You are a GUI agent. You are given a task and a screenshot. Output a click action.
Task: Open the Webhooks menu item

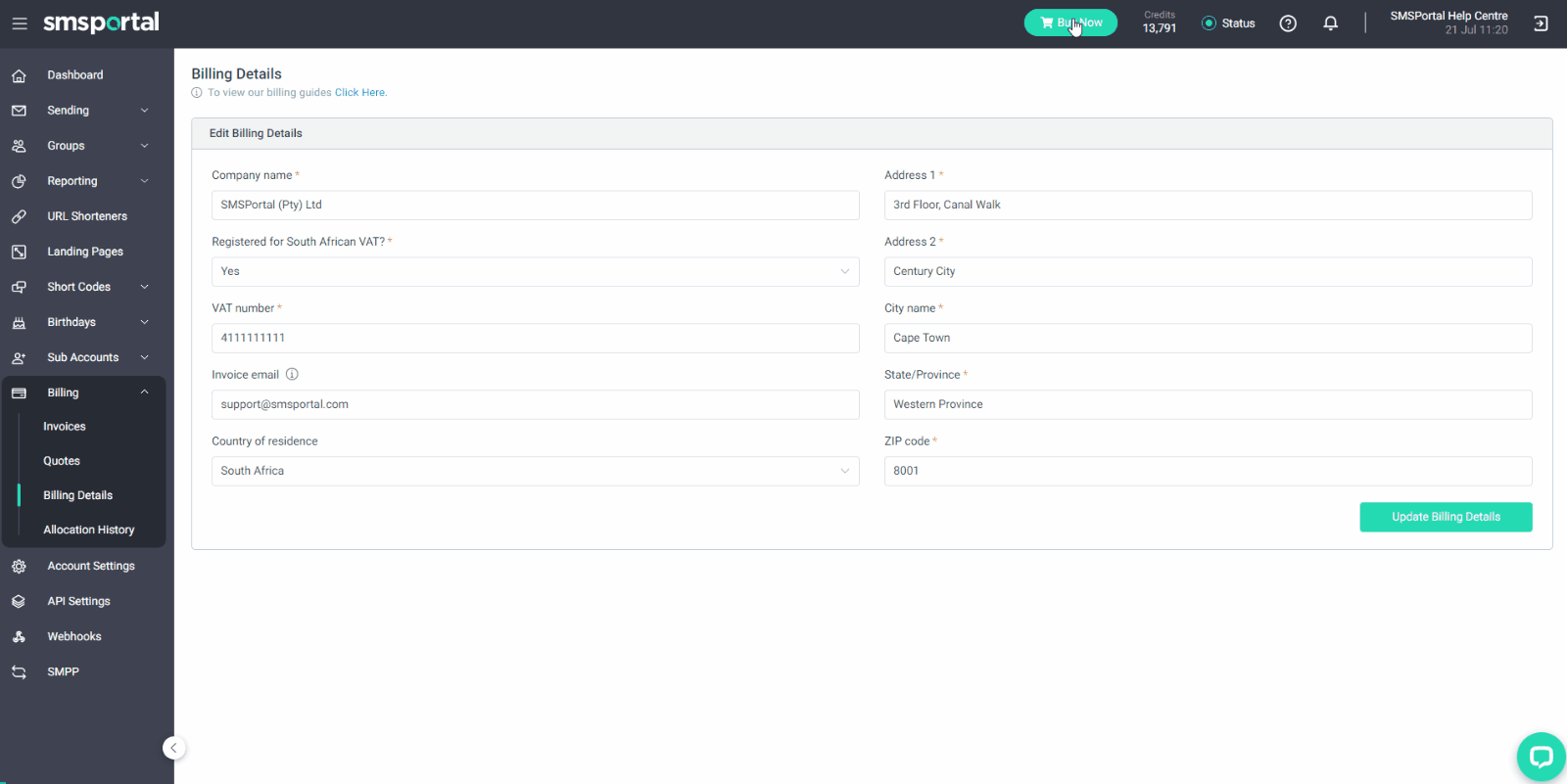click(74, 636)
